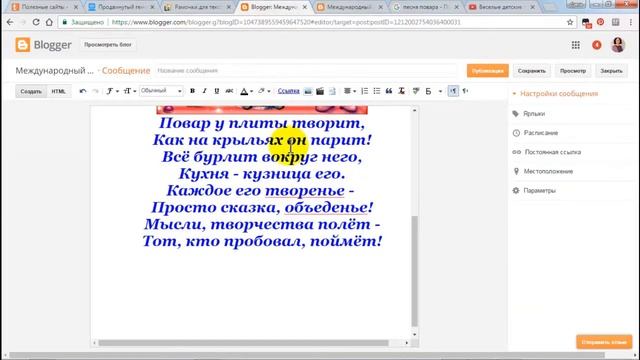This screenshot has height=360, width=640.
Task: Open the language input tools Б button
Action: coord(428,91)
